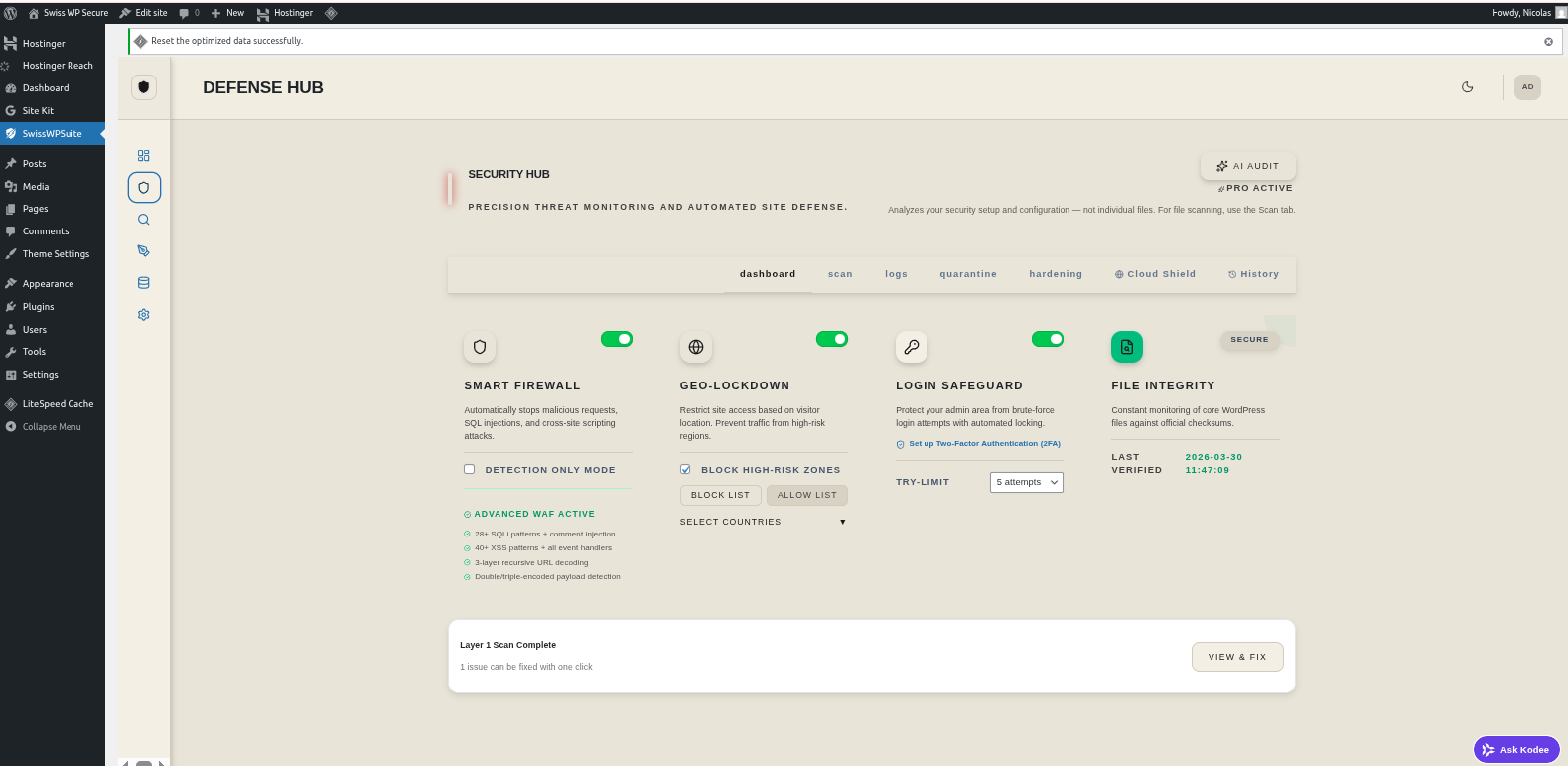
Task: Expand the Select Countries dropdown
Action: (763, 522)
